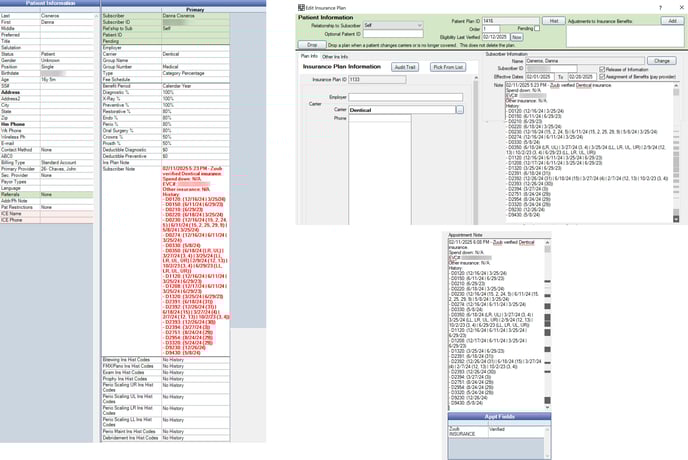The width and height of the screenshot is (688, 460).
Task: Click the Audit Trail button
Action: click(x=405, y=66)
